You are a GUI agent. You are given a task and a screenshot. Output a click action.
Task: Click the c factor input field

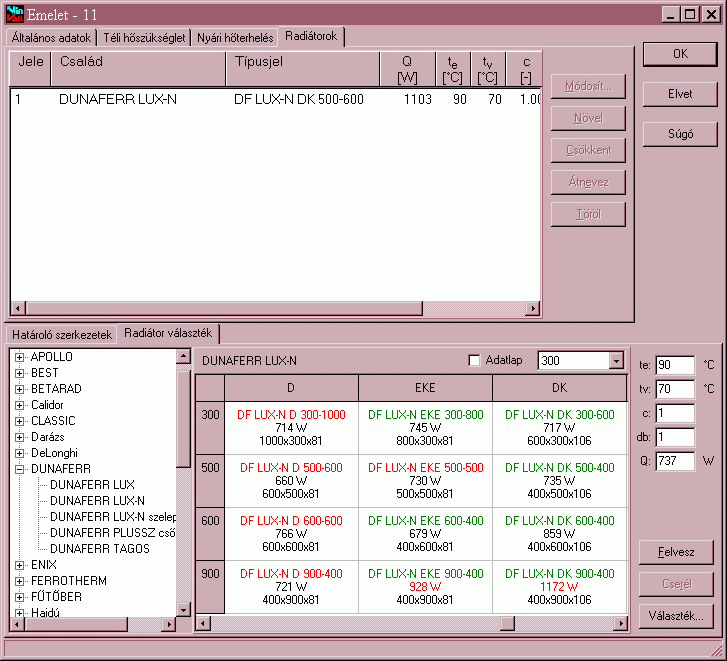point(675,413)
